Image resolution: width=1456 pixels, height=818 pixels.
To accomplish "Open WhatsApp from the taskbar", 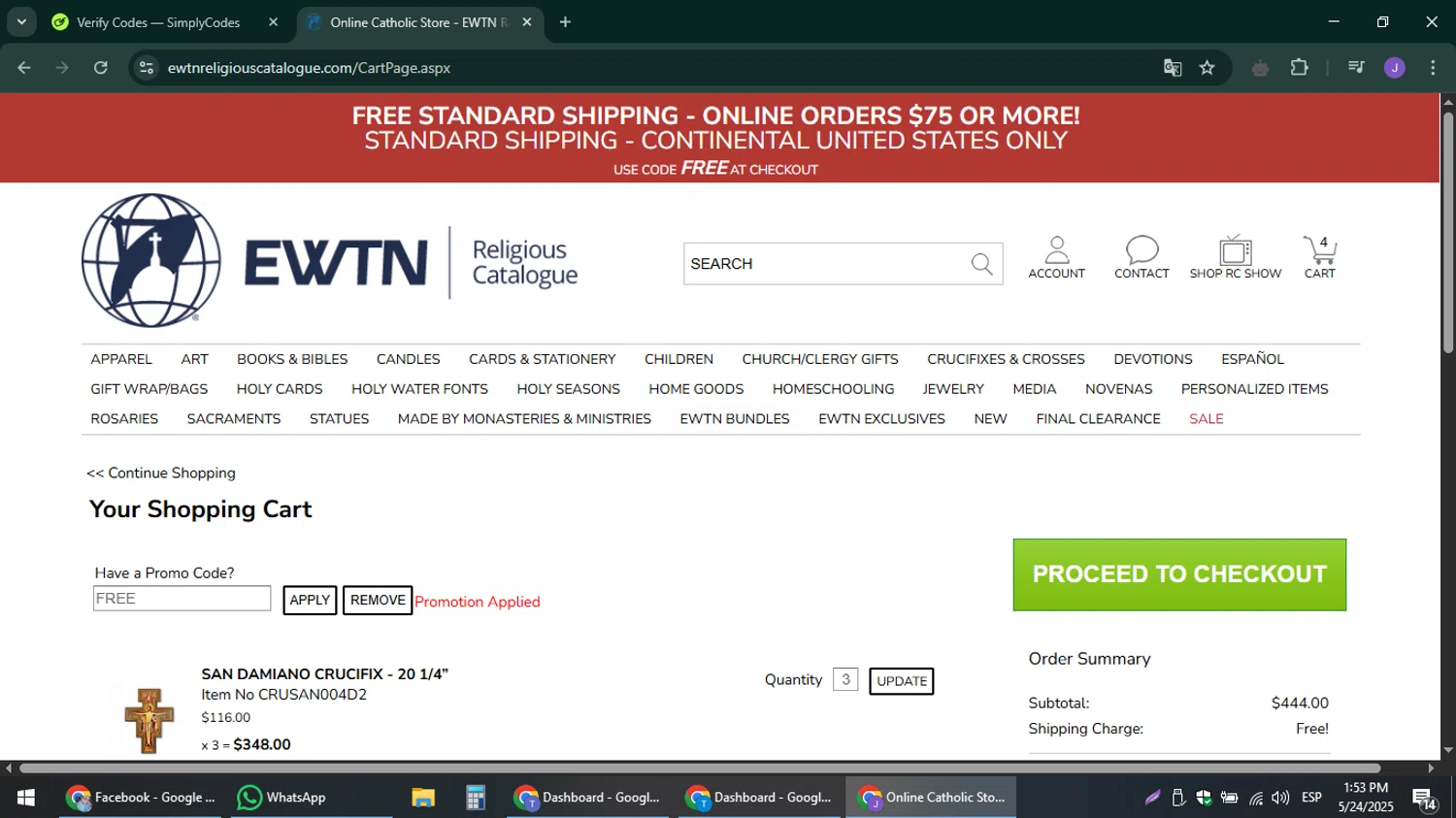I will point(282,798).
